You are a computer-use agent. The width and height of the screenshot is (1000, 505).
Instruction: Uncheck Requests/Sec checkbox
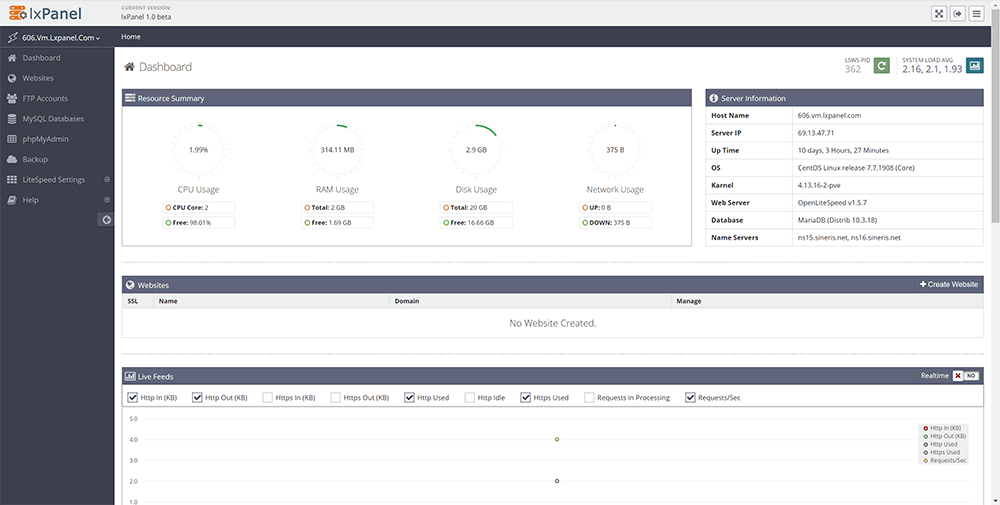point(690,397)
